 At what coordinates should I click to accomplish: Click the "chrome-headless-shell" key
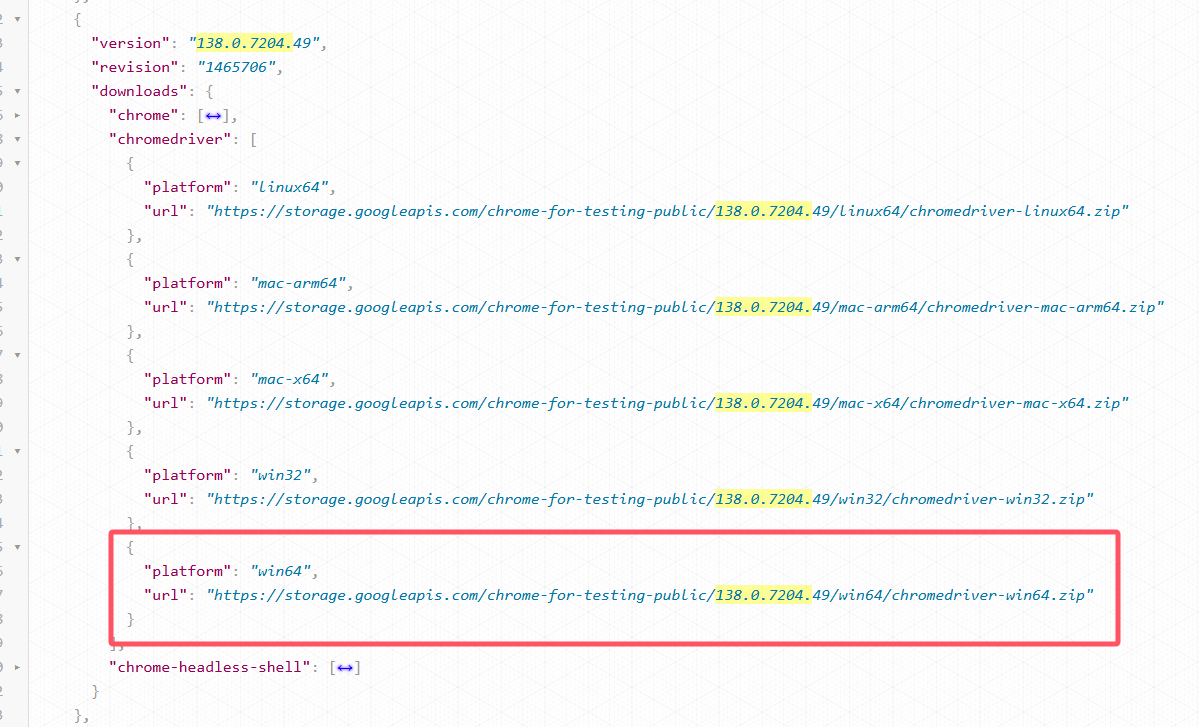210,667
